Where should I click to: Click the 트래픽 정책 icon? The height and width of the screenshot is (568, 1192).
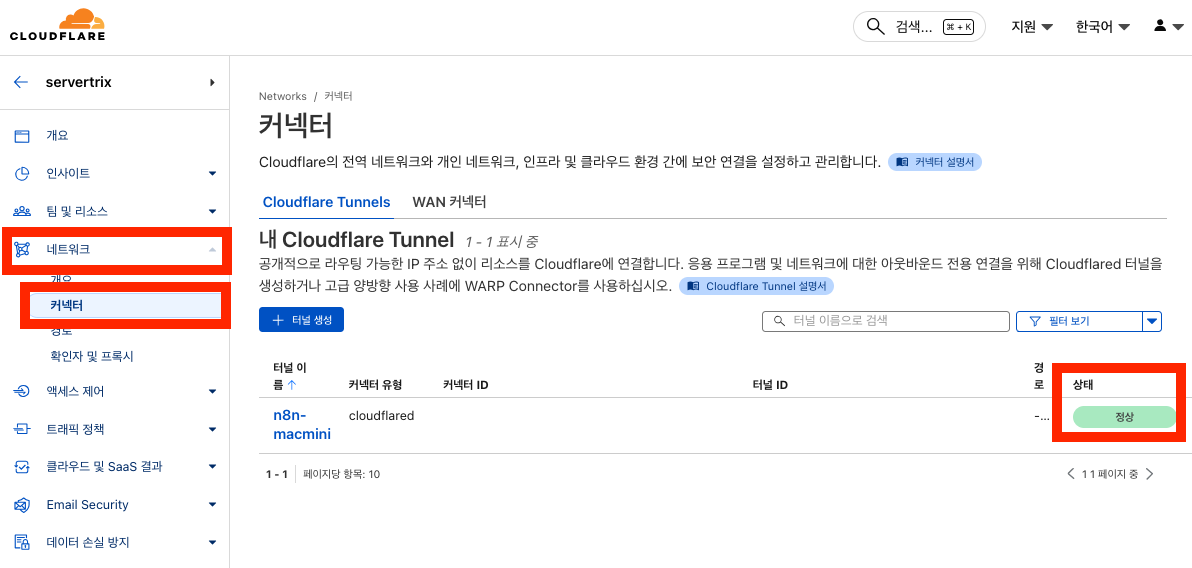pos(22,430)
